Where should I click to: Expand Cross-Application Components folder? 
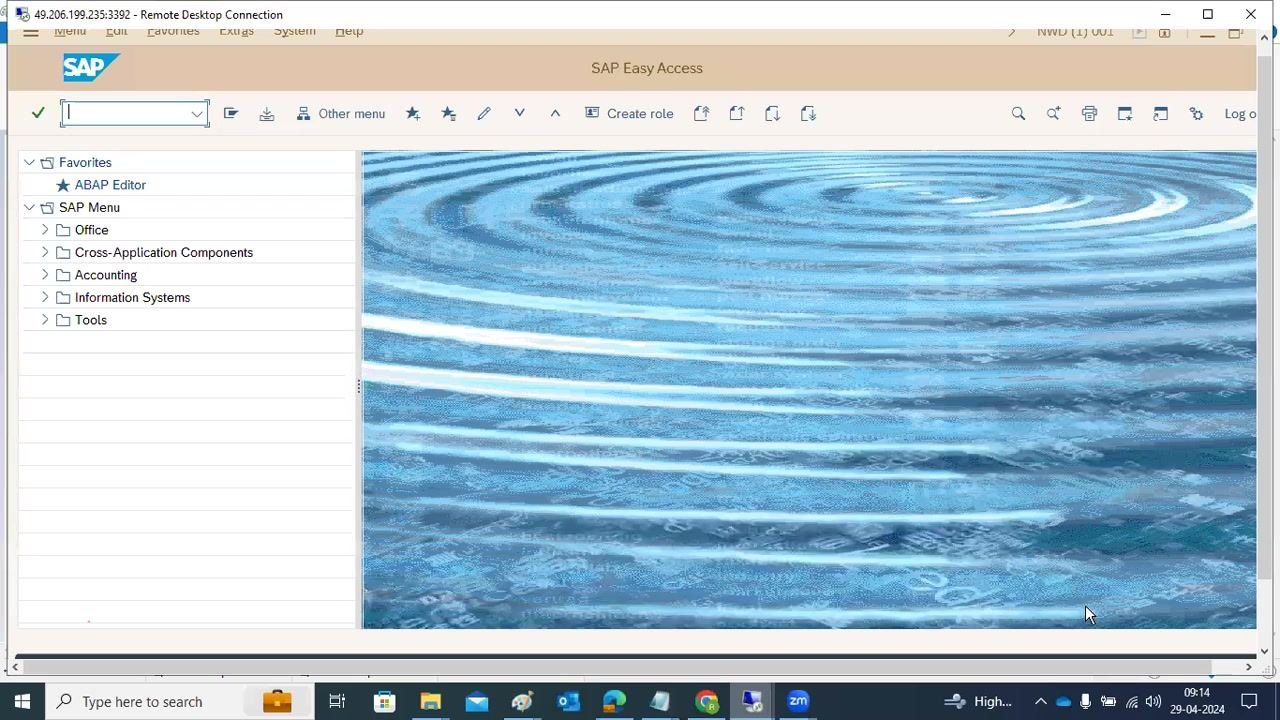[45, 252]
